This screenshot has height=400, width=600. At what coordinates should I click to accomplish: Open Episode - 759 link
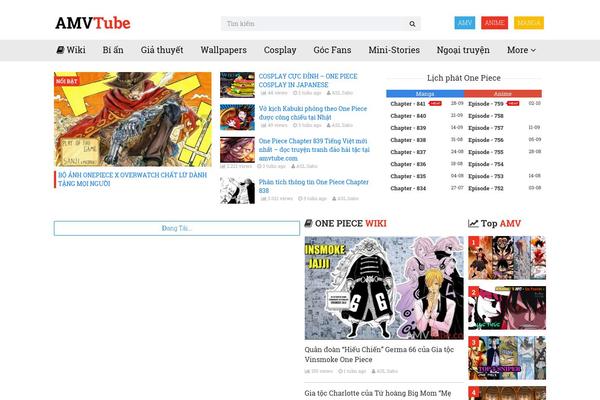click(x=486, y=104)
